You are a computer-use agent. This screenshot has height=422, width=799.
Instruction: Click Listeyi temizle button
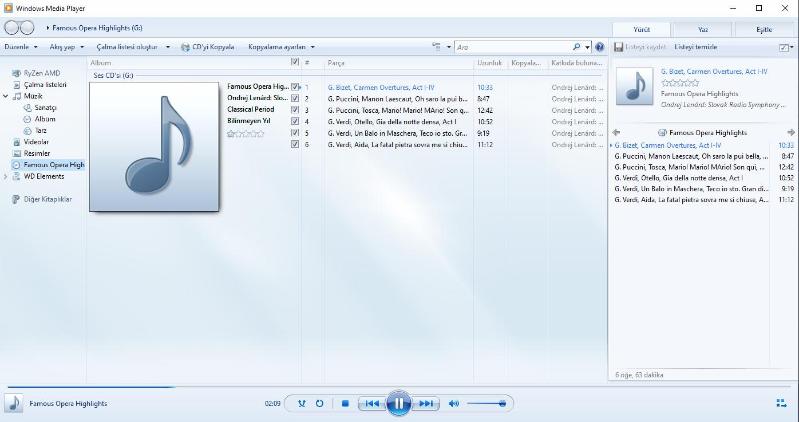click(696, 47)
